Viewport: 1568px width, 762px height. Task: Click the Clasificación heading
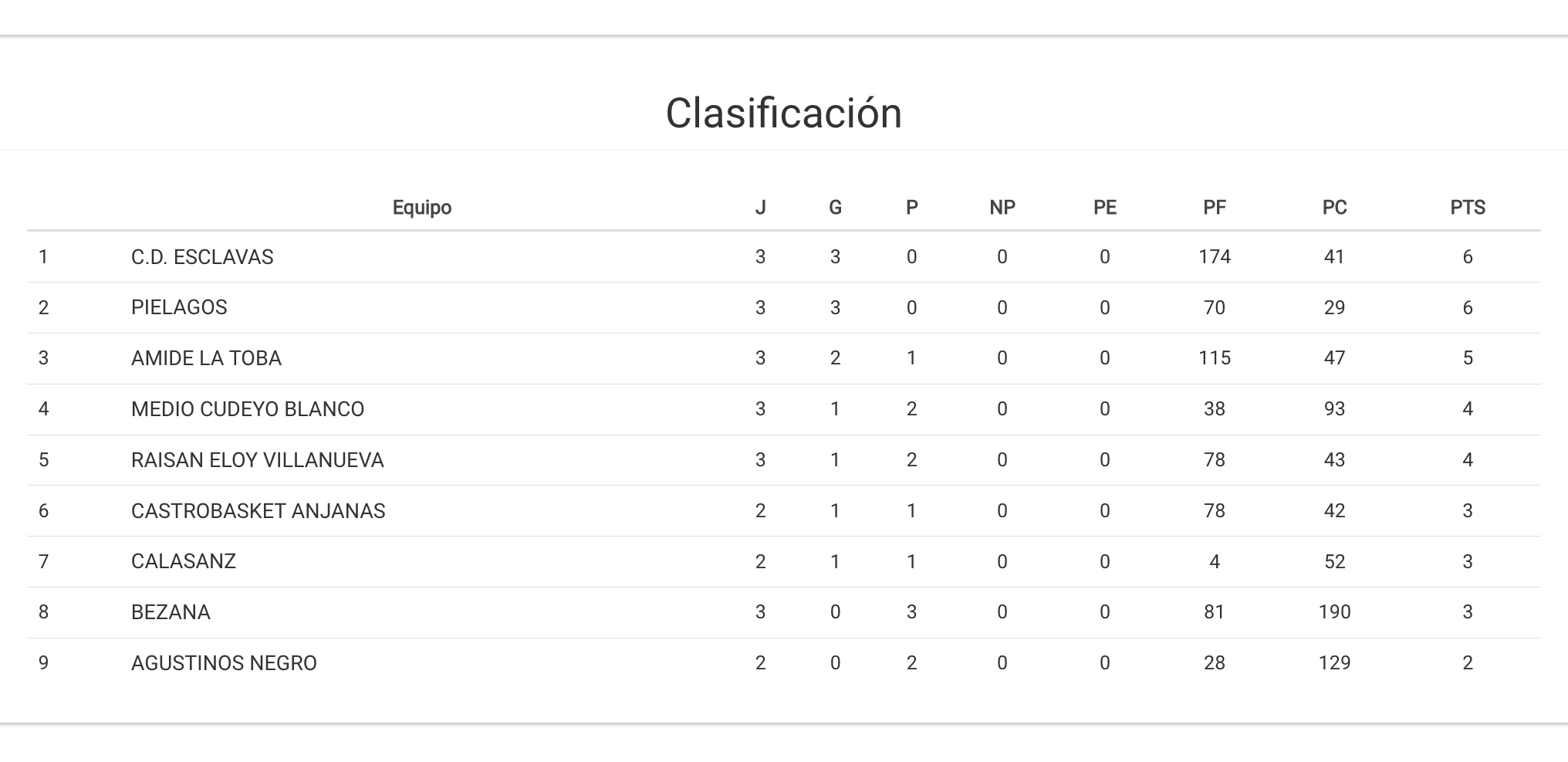(x=783, y=113)
